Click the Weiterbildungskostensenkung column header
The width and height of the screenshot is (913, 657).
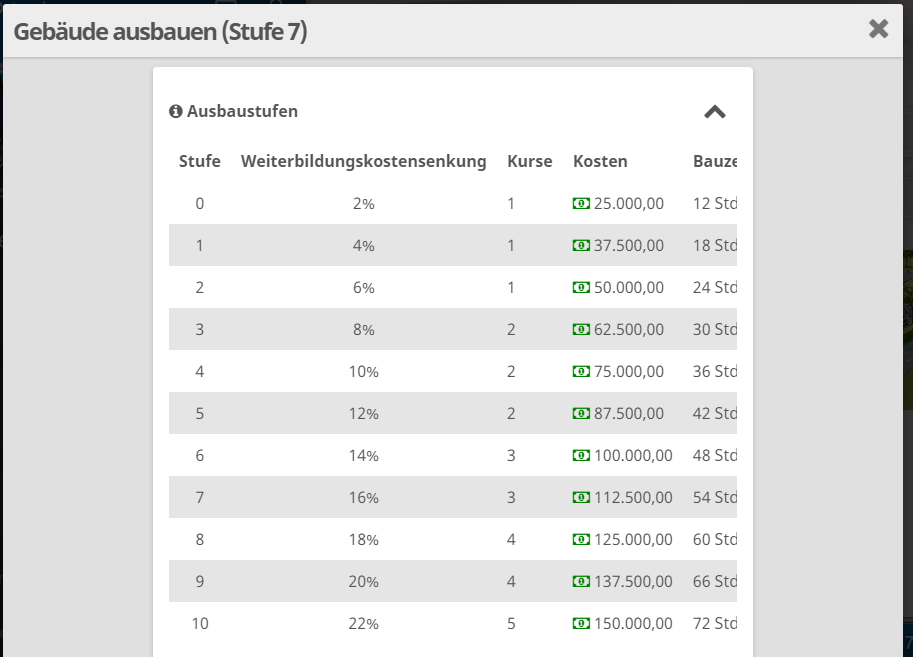click(364, 161)
